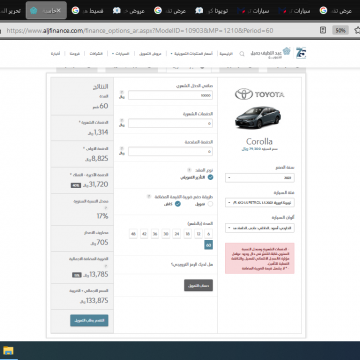Click the first payment value 8,825
Viewport: 360px width, 360px height.
pos(99,159)
